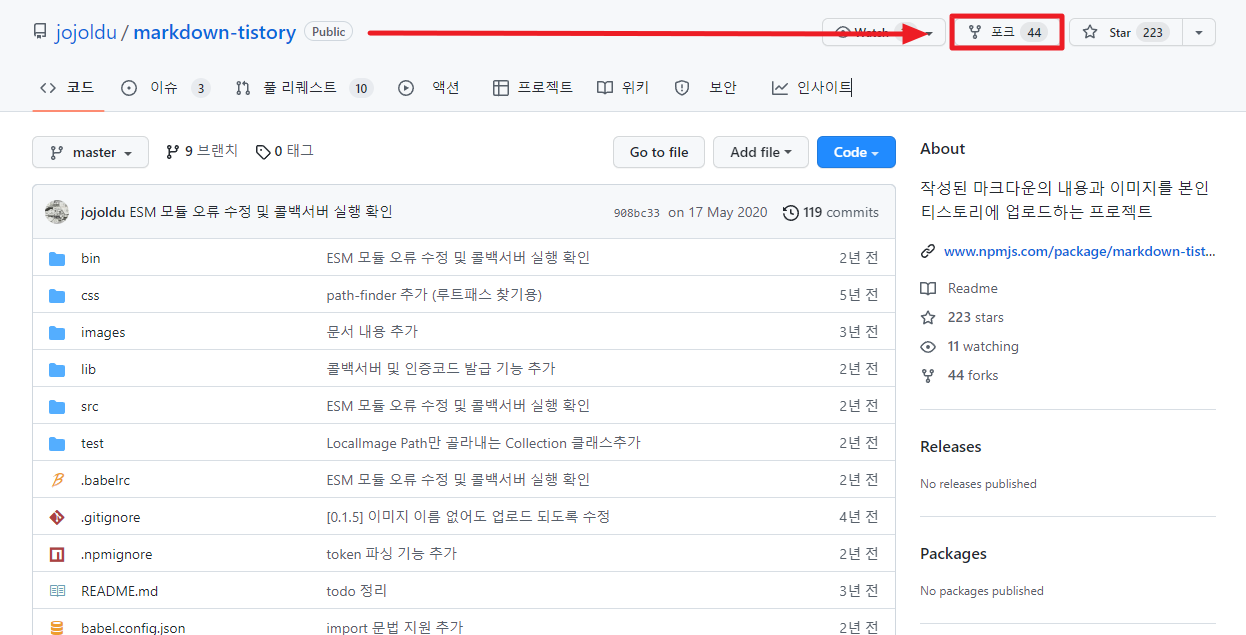This screenshot has height=635, width=1246.
Task: Click the repository book icon beside jojoldu
Action: pyautogui.click(x=39, y=32)
